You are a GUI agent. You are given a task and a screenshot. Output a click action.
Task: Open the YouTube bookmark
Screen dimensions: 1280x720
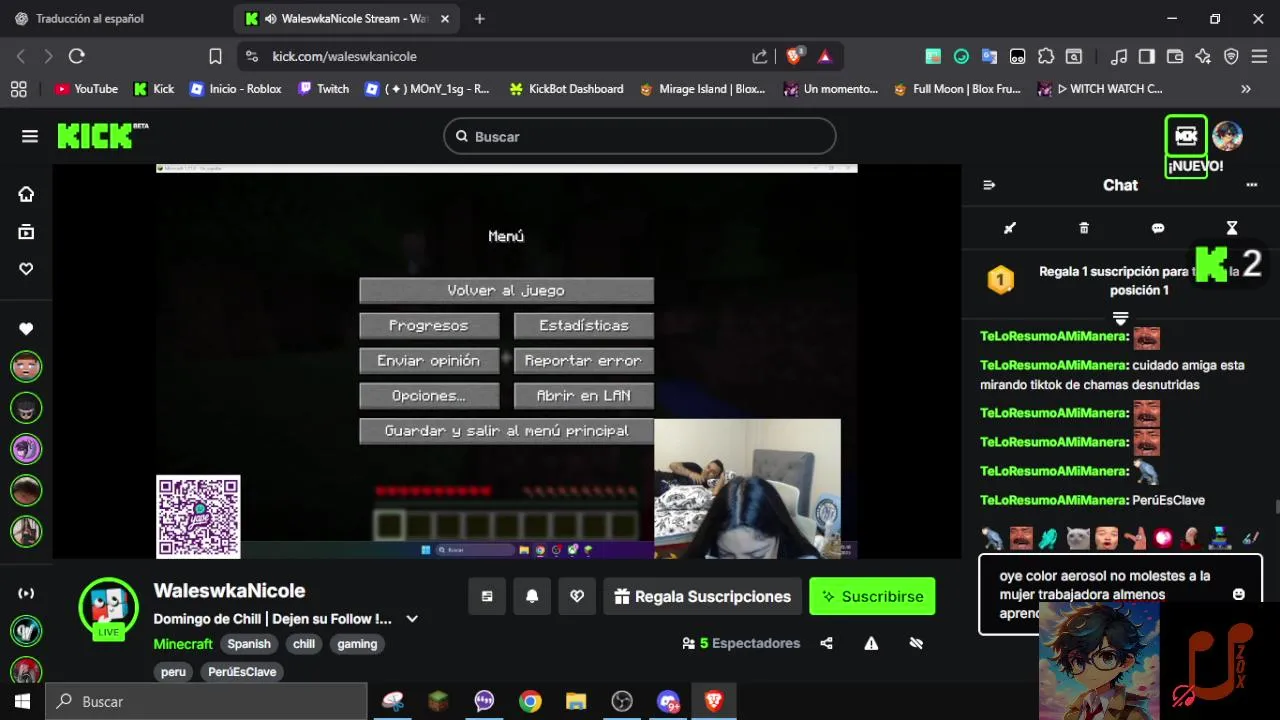click(86, 89)
